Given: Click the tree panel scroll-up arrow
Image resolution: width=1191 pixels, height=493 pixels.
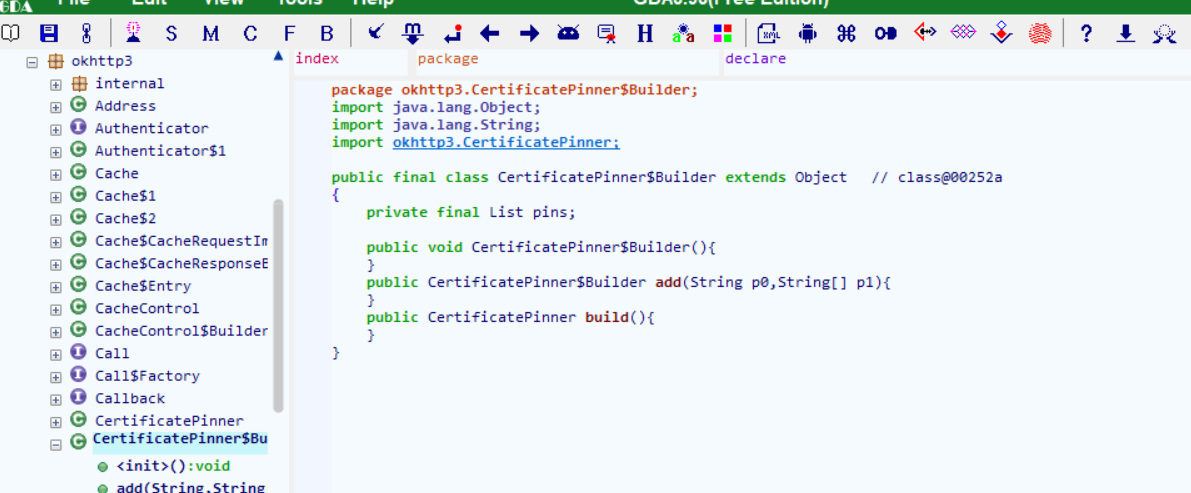Looking at the screenshot, I should pyautogui.click(x=279, y=55).
